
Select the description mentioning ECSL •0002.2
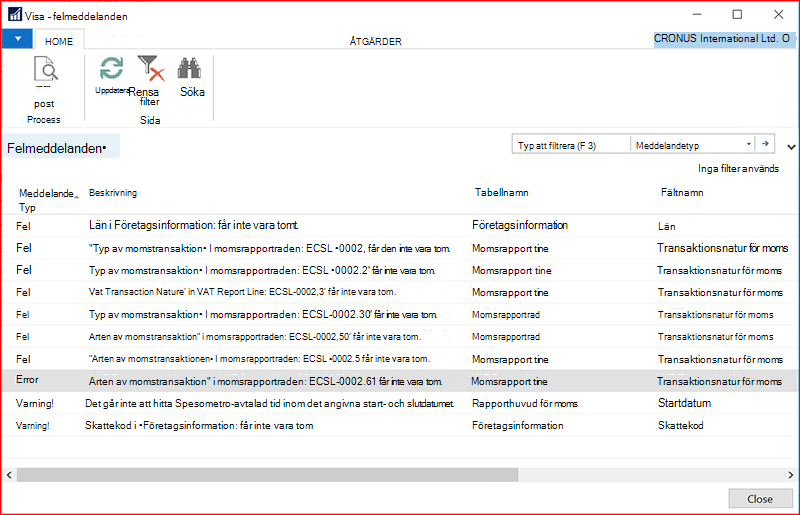click(x=262, y=271)
